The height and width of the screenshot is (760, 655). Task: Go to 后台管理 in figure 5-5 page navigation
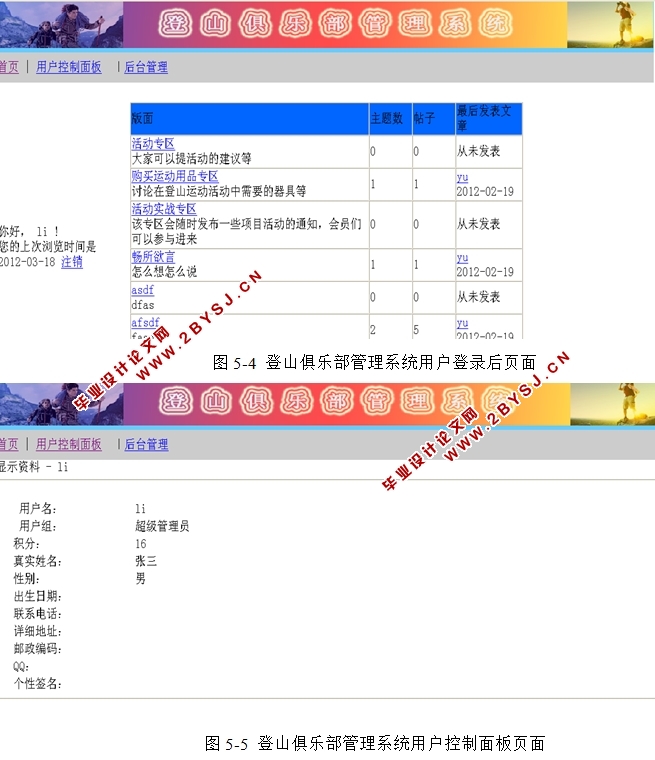point(146,444)
